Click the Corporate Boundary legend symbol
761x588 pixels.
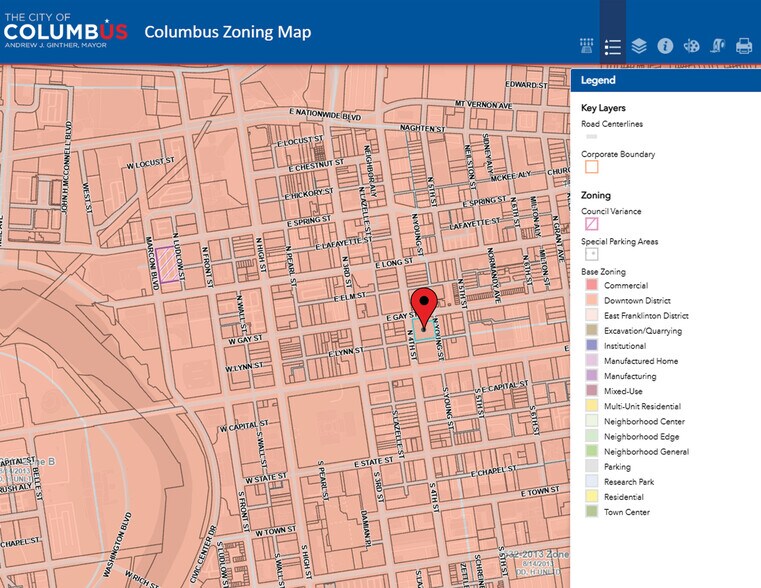click(592, 168)
